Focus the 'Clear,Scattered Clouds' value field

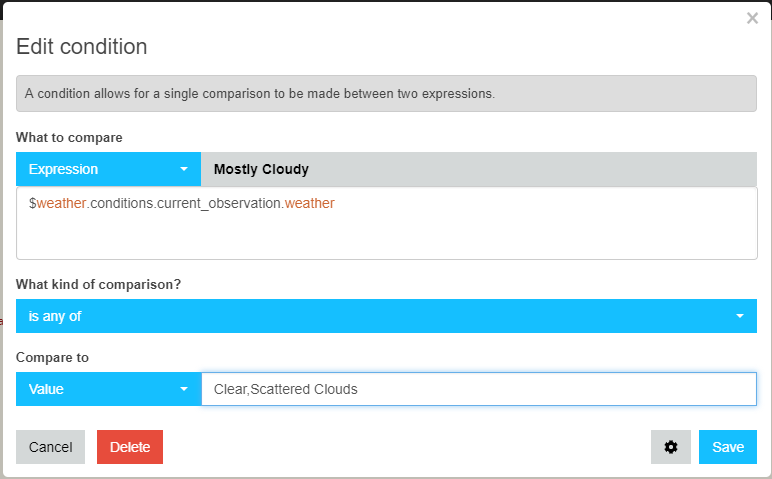(x=479, y=389)
